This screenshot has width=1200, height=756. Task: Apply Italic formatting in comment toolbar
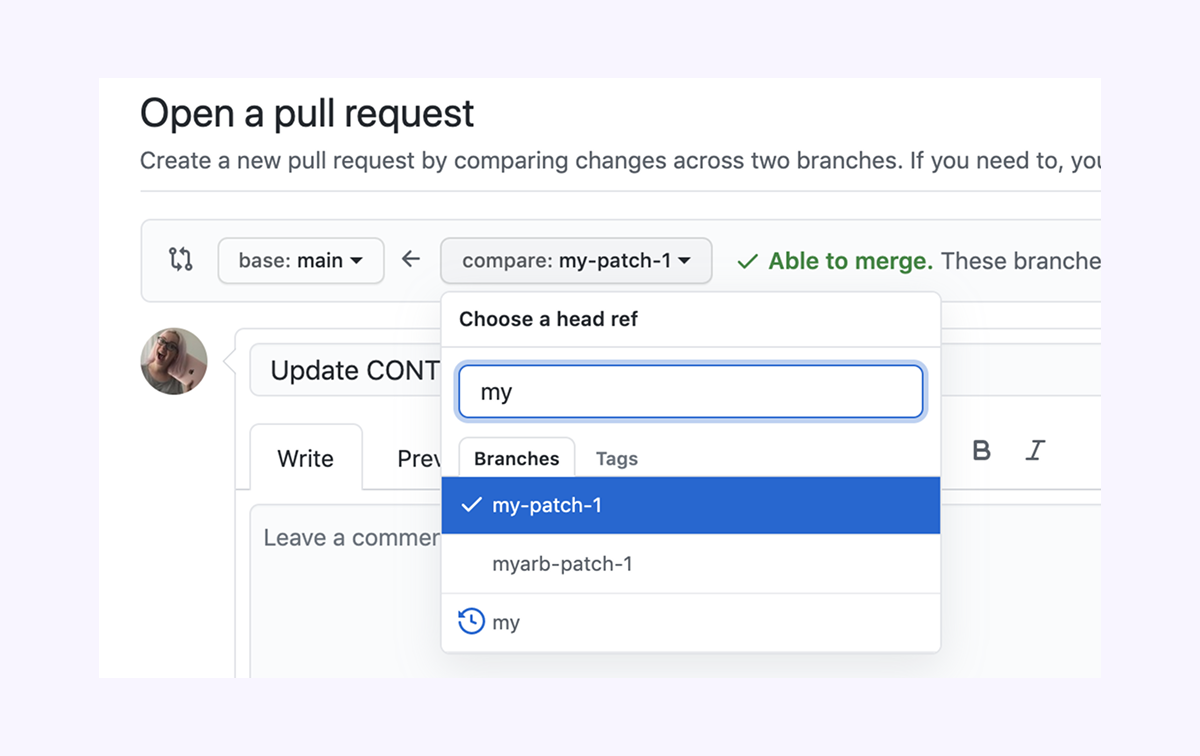(x=1035, y=451)
